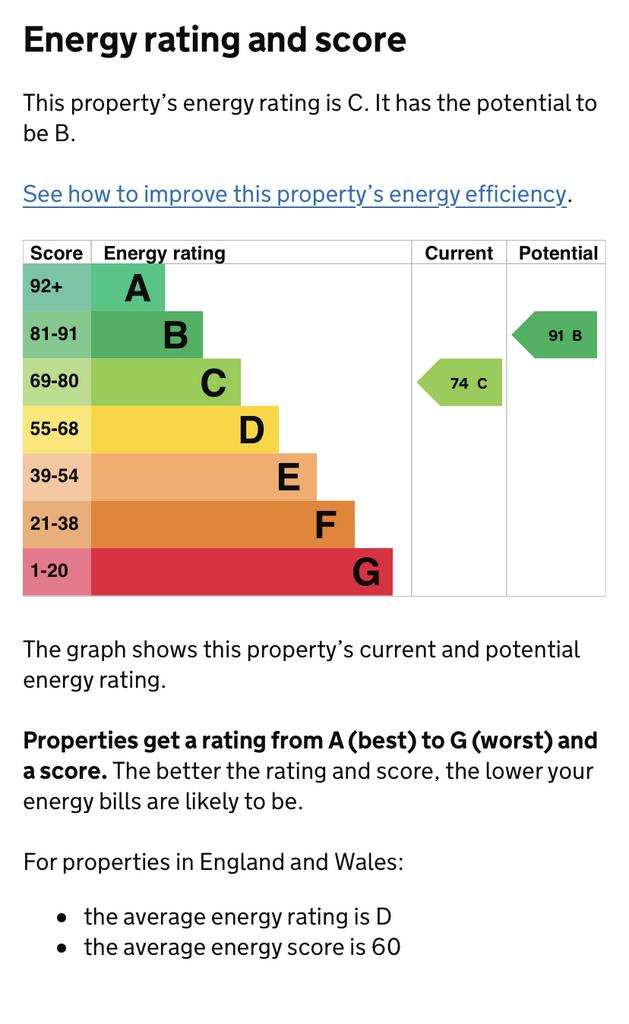This screenshot has height=1024, width=629.
Task: Select the red G rating bar
Action: pos(242,571)
